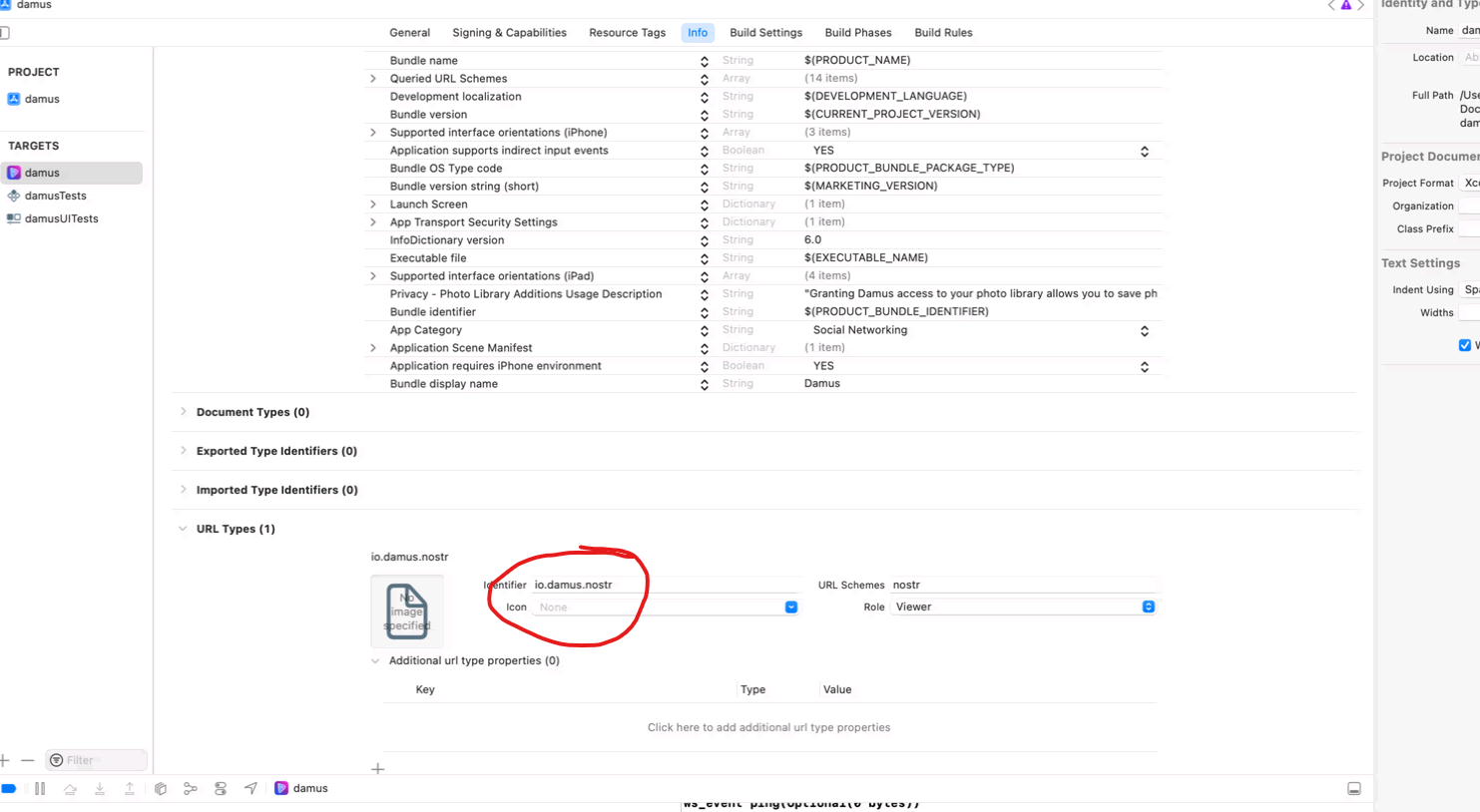Toggle sidebar outline square button at top-left
The image size is (1480, 812).
(5, 33)
